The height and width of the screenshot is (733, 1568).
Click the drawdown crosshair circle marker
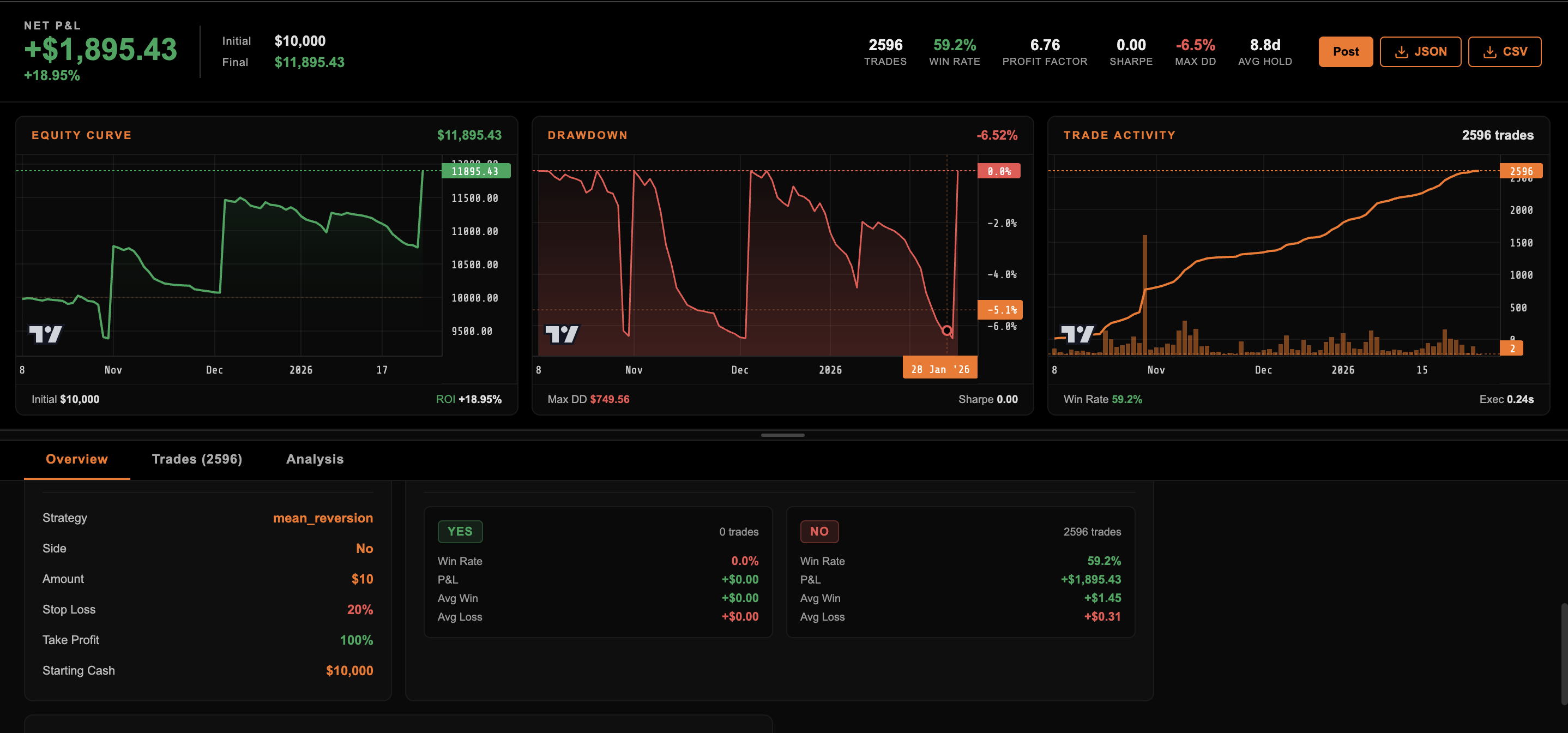[946, 331]
